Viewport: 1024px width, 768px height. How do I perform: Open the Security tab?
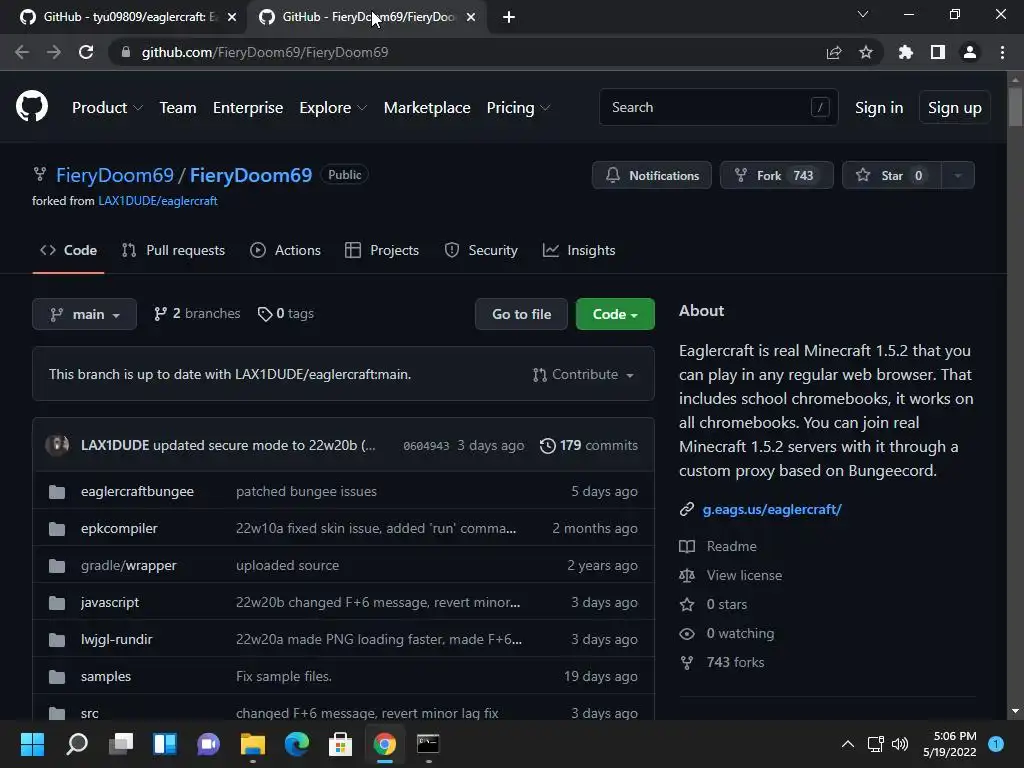pyautogui.click(x=481, y=250)
